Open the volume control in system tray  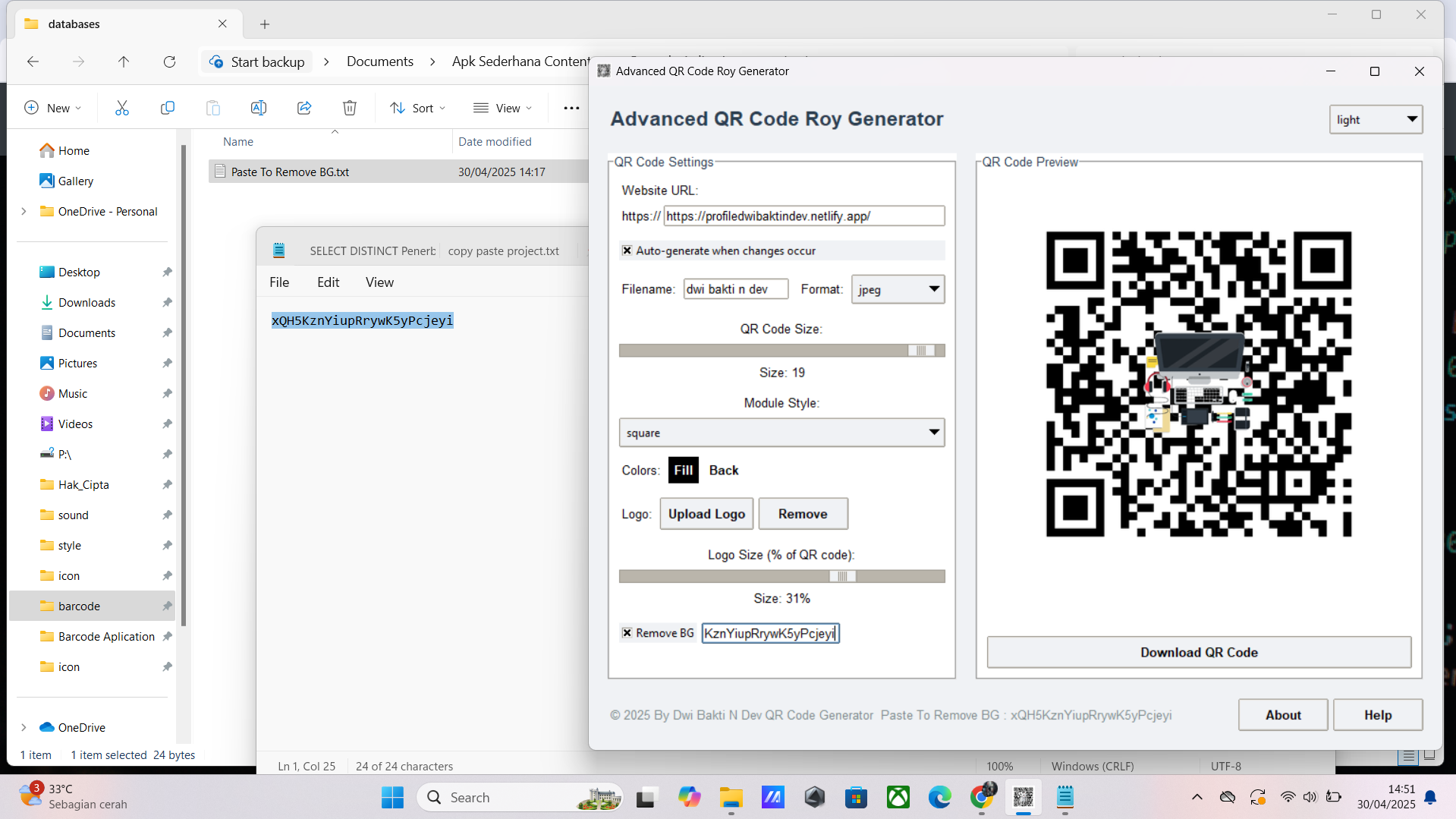[x=1310, y=797]
